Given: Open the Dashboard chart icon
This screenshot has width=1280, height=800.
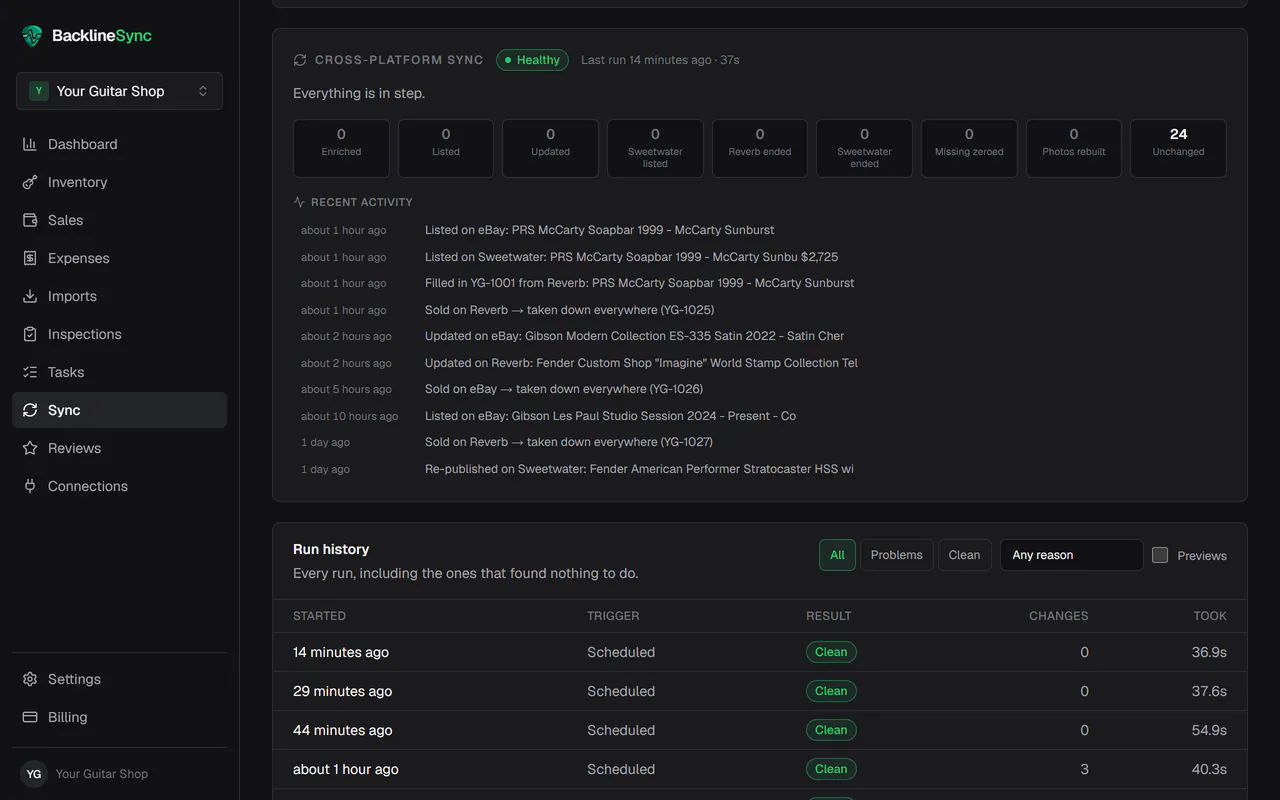Looking at the screenshot, I should pyautogui.click(x=30, y=144).
